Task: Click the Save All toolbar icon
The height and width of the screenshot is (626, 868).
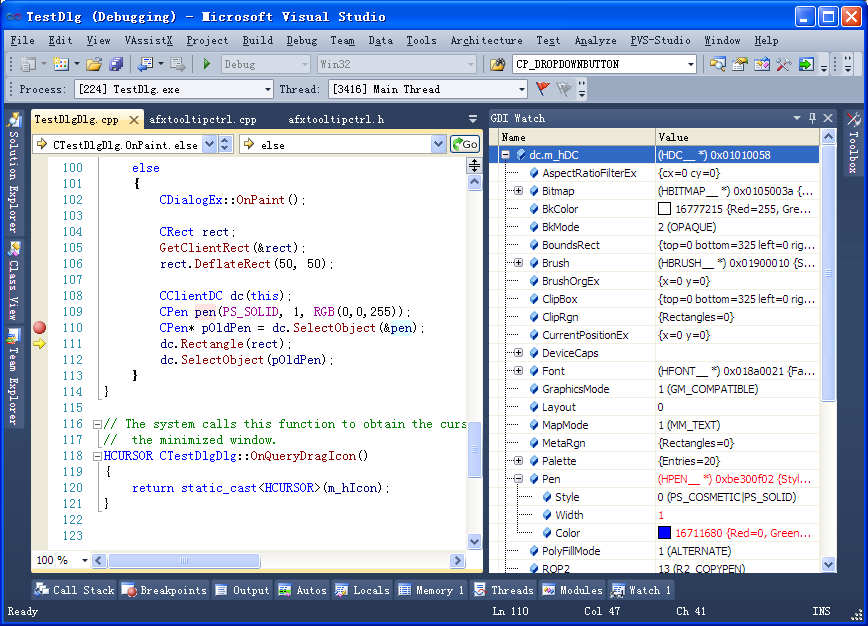Action: pos(116,64)
